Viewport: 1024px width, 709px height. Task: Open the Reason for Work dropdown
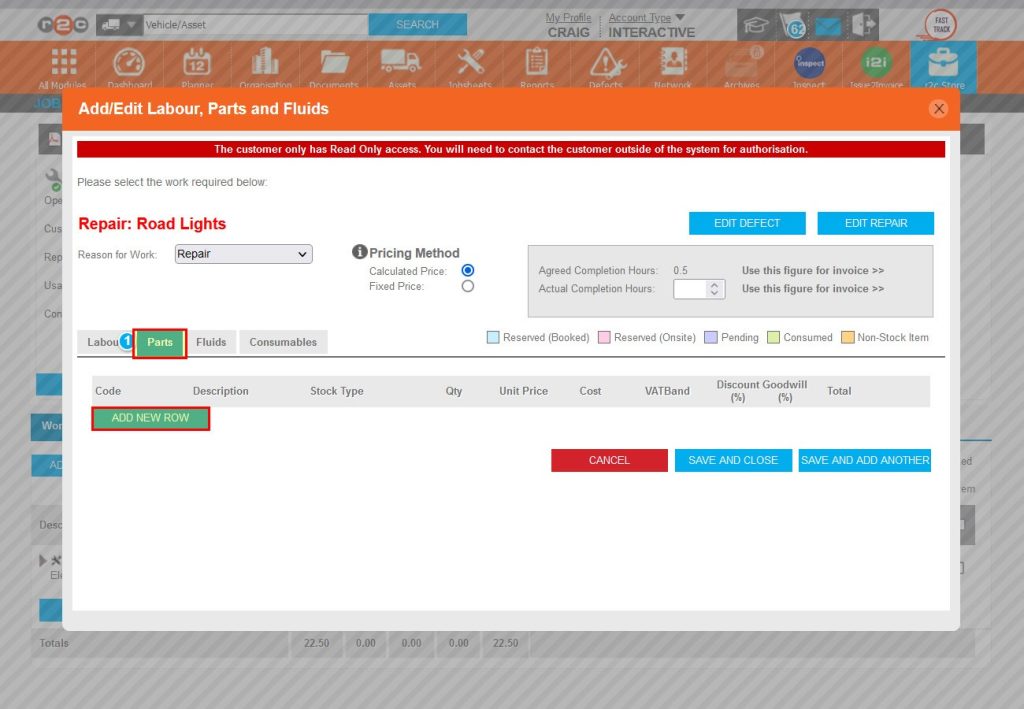click(x=243, y=255)
